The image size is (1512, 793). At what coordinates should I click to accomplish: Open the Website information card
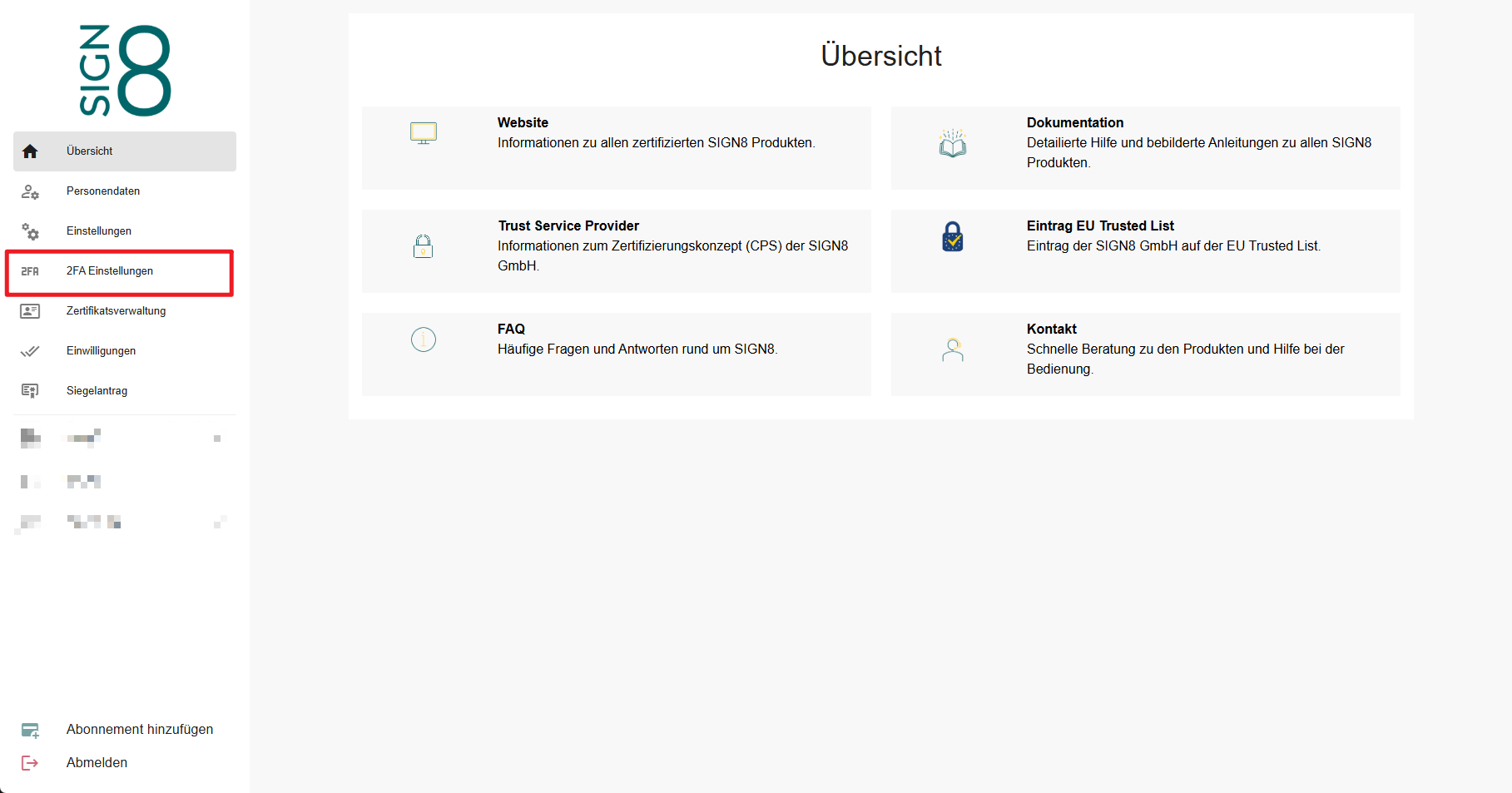pos(616,147)
